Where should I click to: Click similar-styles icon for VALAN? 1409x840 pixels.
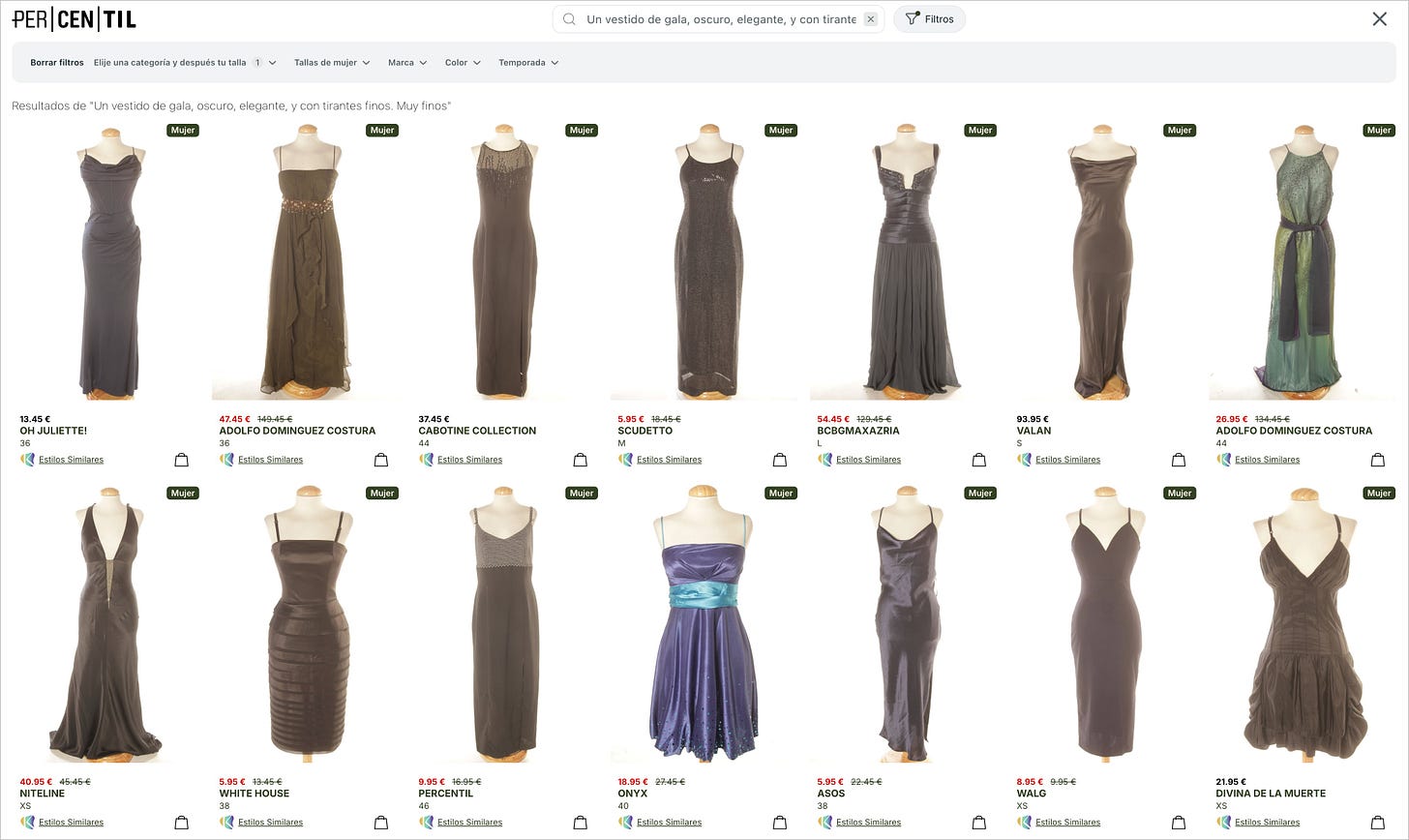tap(1024, 460)
